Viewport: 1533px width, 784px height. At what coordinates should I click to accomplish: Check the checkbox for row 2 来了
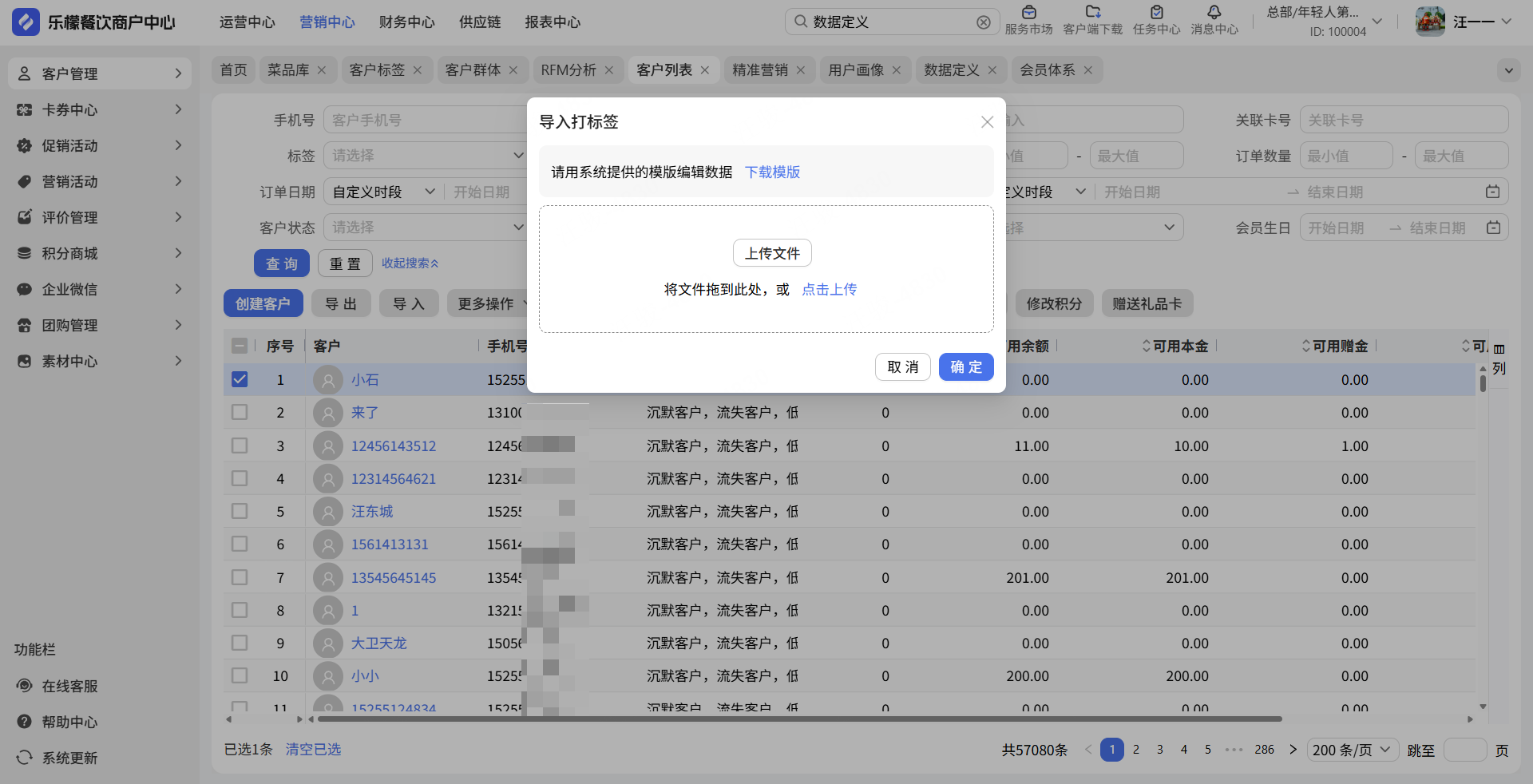pos(240,413)
